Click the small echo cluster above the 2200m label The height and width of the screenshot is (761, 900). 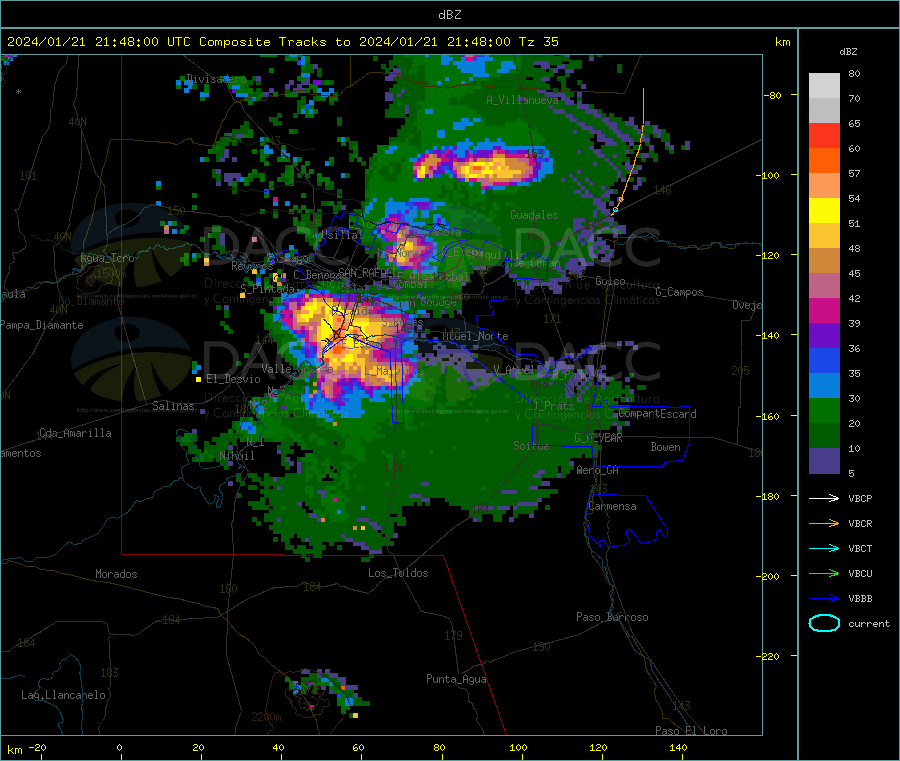pos(325,692)
